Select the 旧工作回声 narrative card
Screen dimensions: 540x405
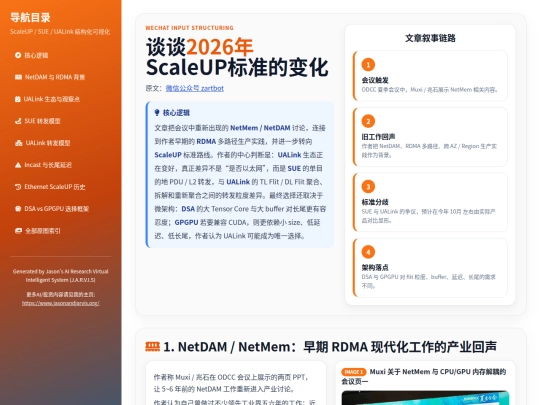[x=430, y=137]
